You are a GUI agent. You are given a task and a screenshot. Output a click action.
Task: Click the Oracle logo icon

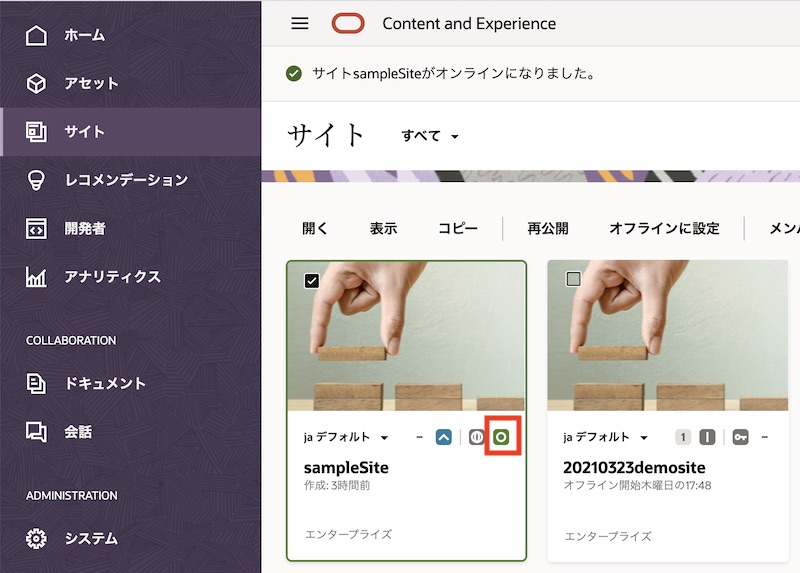(x=348, y=24)
